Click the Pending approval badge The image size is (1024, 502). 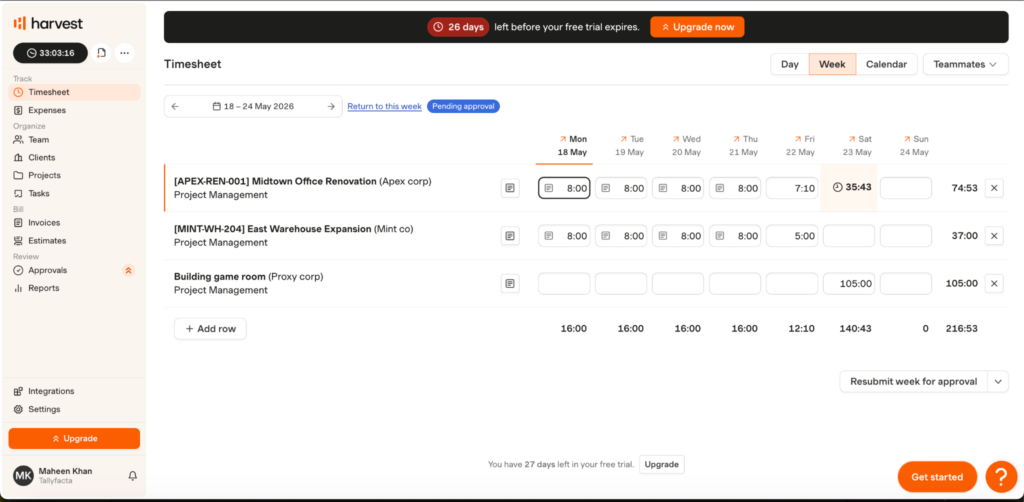pyautogui.click(x=463, y=106)
